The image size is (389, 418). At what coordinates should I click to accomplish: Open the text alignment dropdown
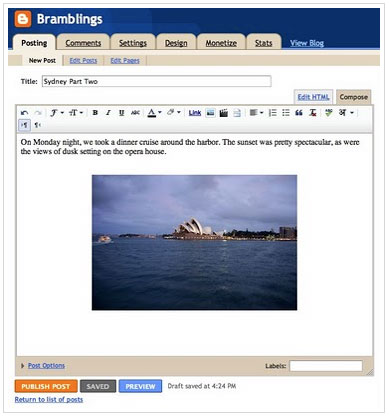click(256, 113)
